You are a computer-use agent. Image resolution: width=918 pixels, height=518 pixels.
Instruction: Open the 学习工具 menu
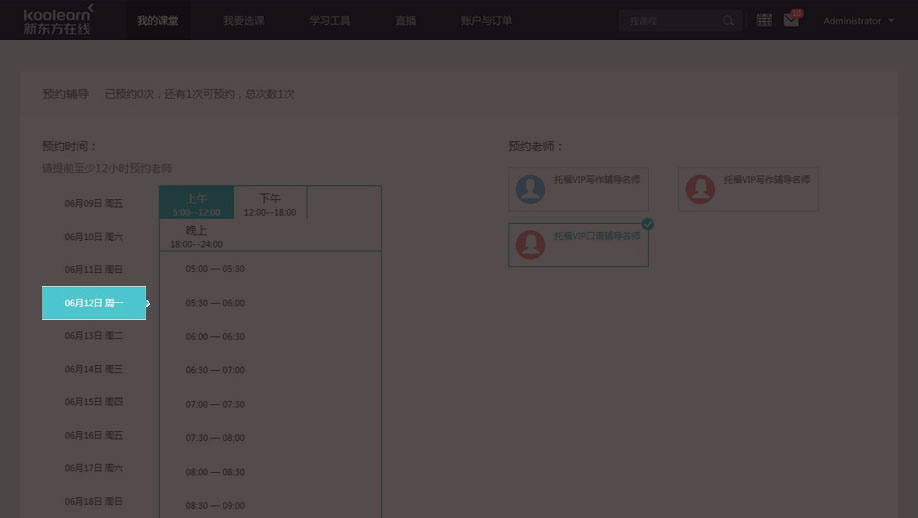[330, 21]
